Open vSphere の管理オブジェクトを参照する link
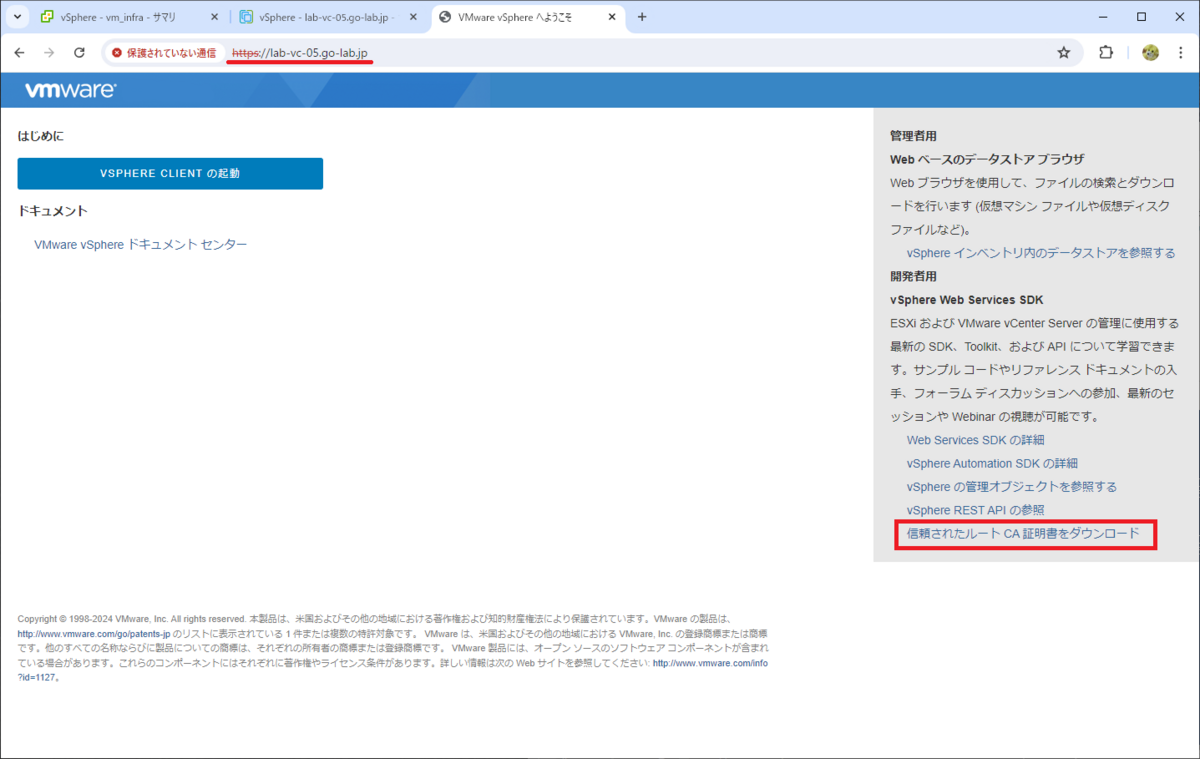1200x759 pixels. point(1012,487)
